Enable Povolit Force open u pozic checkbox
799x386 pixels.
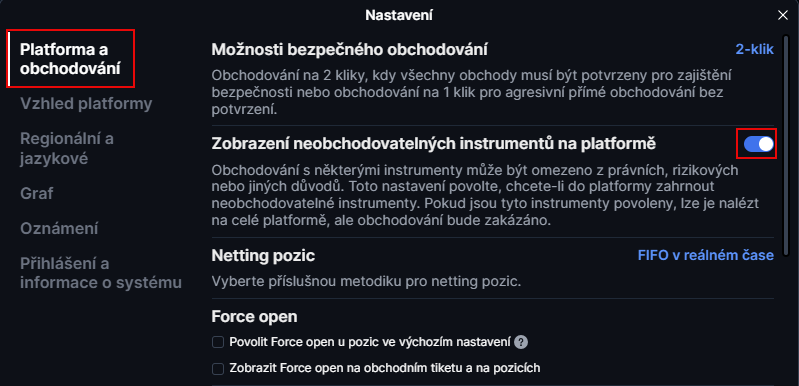point(218,342)
